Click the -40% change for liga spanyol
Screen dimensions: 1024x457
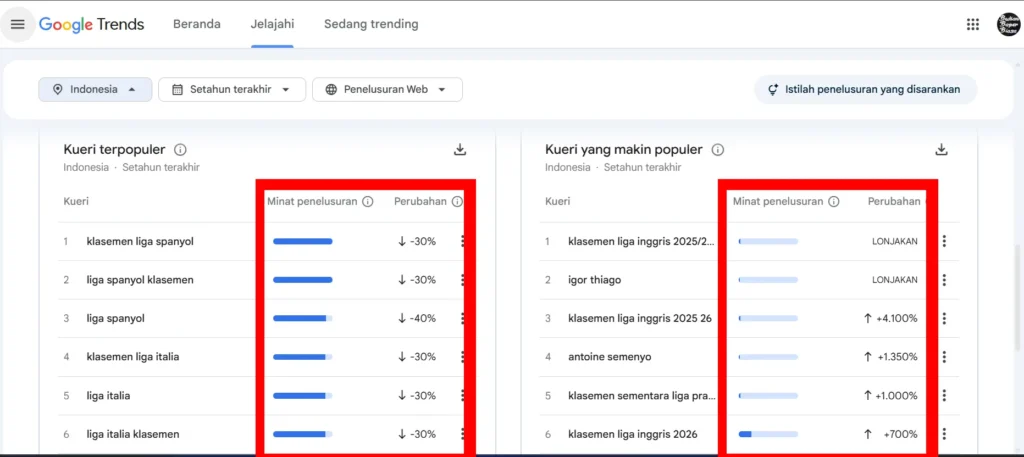416,319
